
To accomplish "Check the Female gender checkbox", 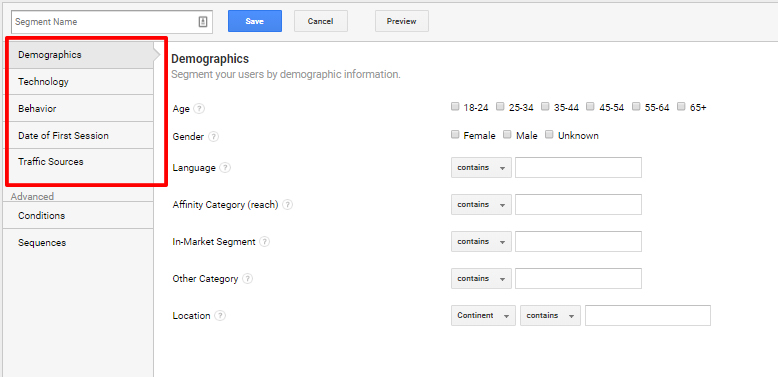I will 455,134.
